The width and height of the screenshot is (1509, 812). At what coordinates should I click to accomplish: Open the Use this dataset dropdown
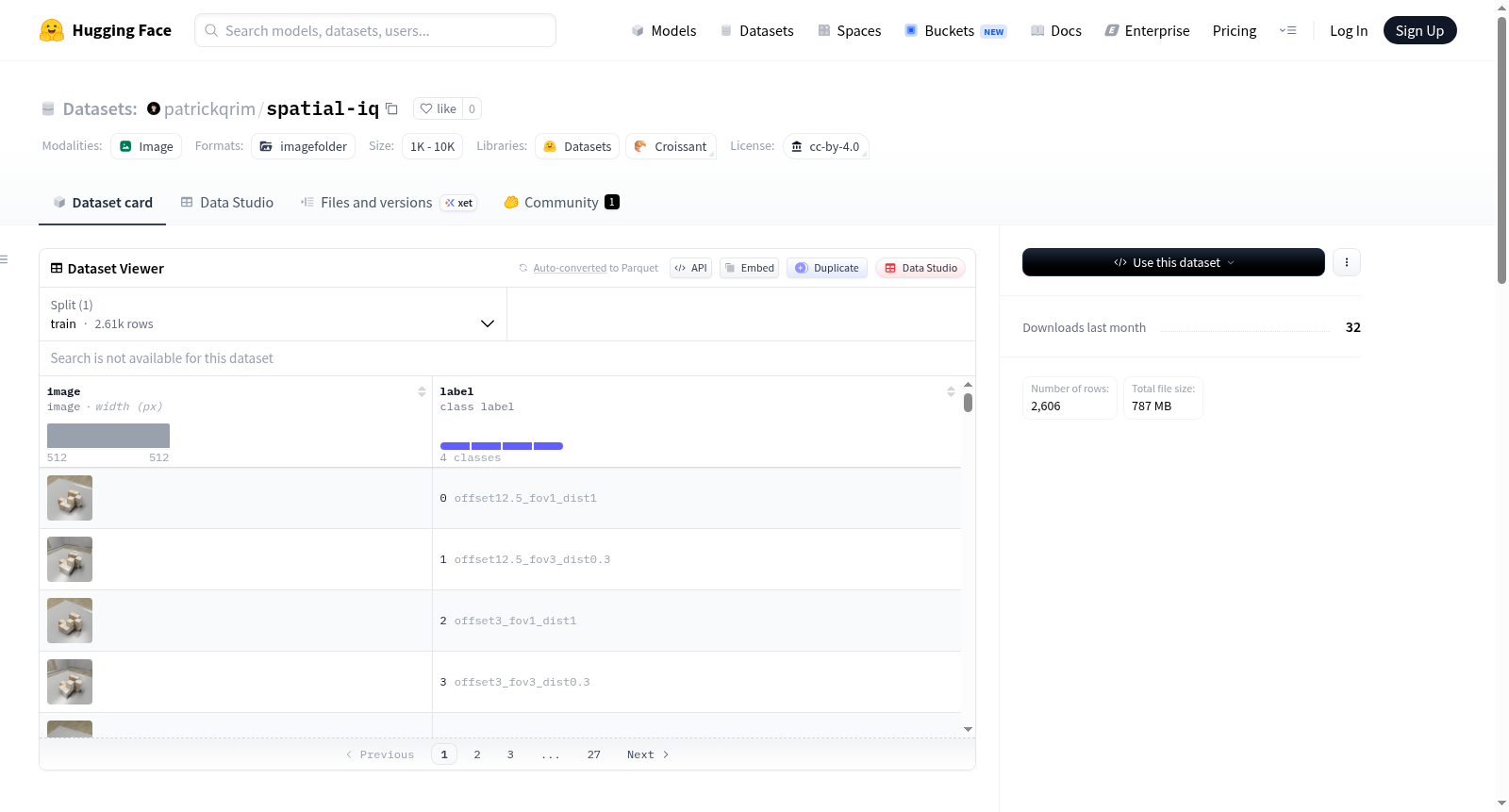click(x=1173, y=262)
